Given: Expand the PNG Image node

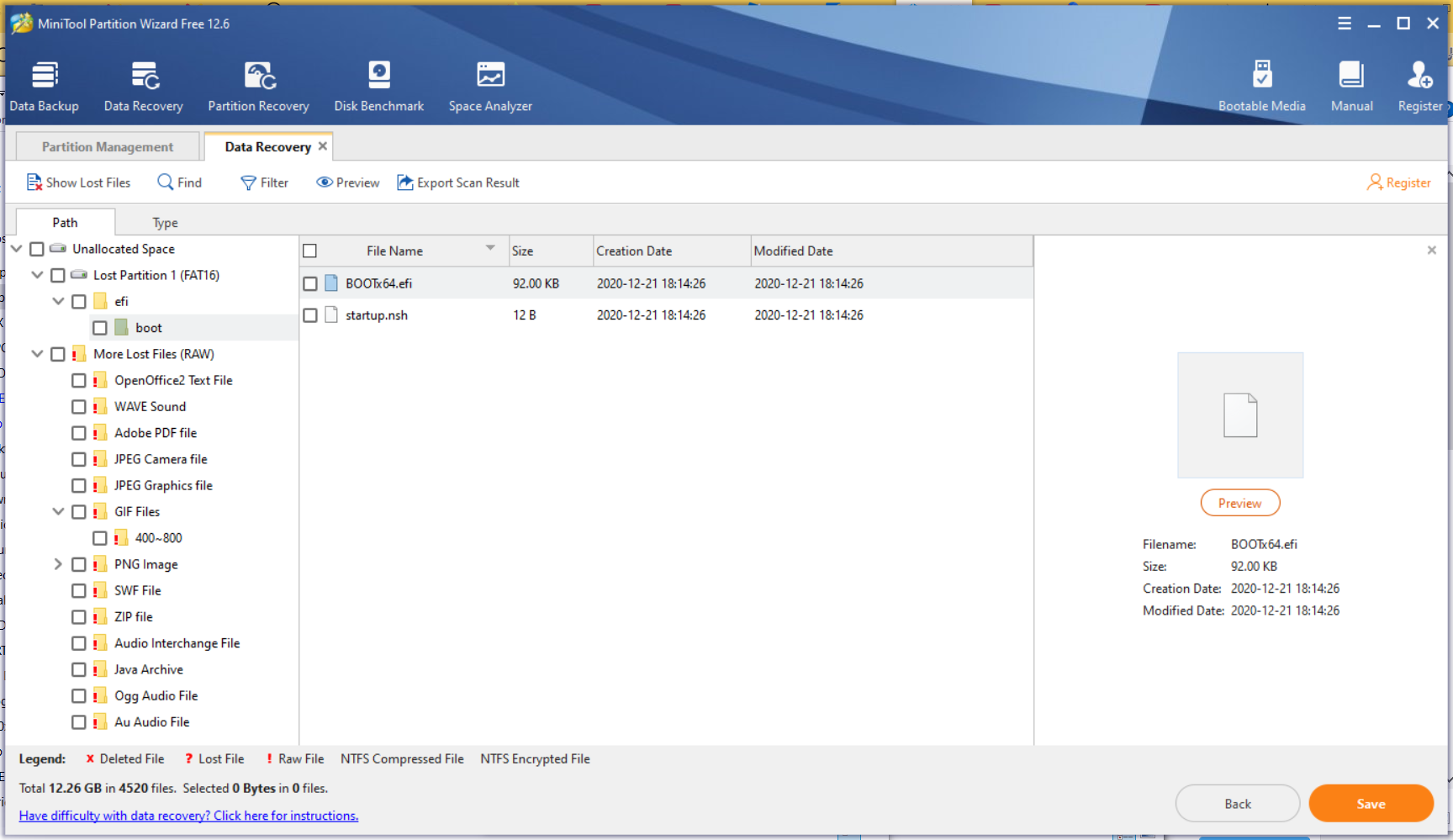Looking at the screenshot, I should click(x=58, y=564).
